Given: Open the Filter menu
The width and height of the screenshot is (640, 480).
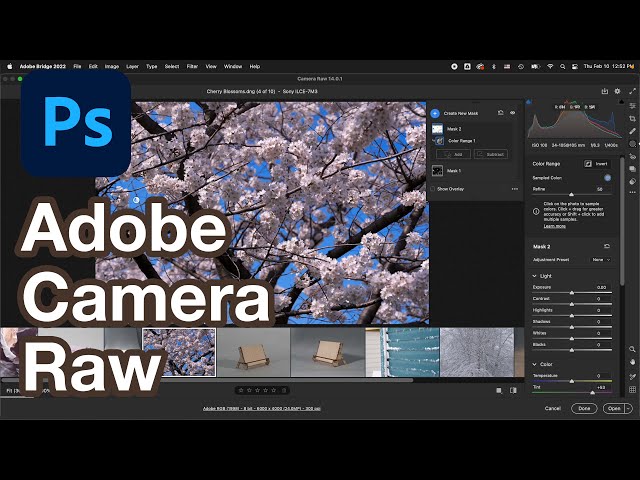Looking at the screenshot, I should coord(192,66).
